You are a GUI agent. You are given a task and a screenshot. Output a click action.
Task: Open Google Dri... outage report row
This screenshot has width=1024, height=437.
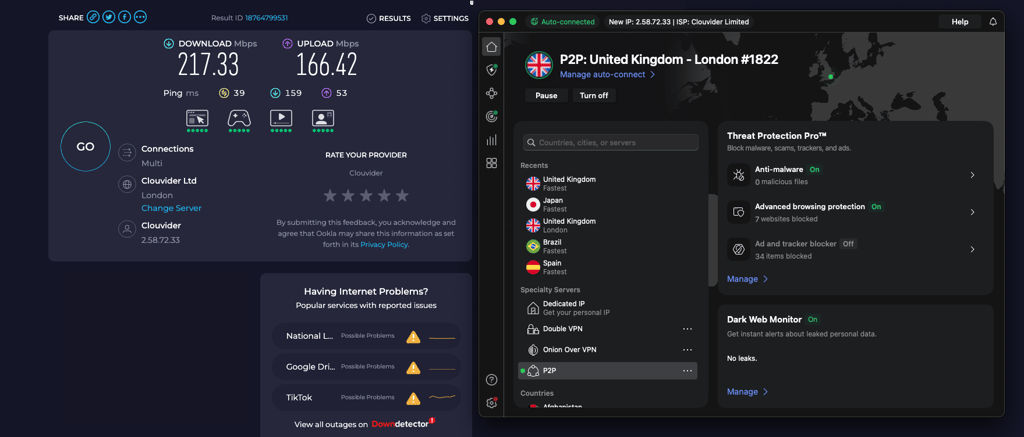pos(366,367)
